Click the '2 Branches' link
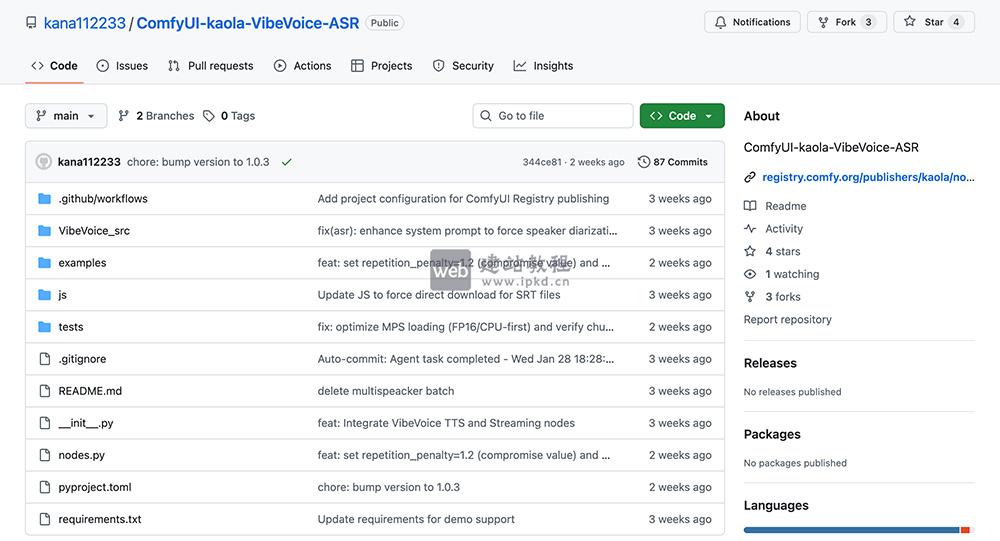The image size is (1000, 541). pos(156,115)
